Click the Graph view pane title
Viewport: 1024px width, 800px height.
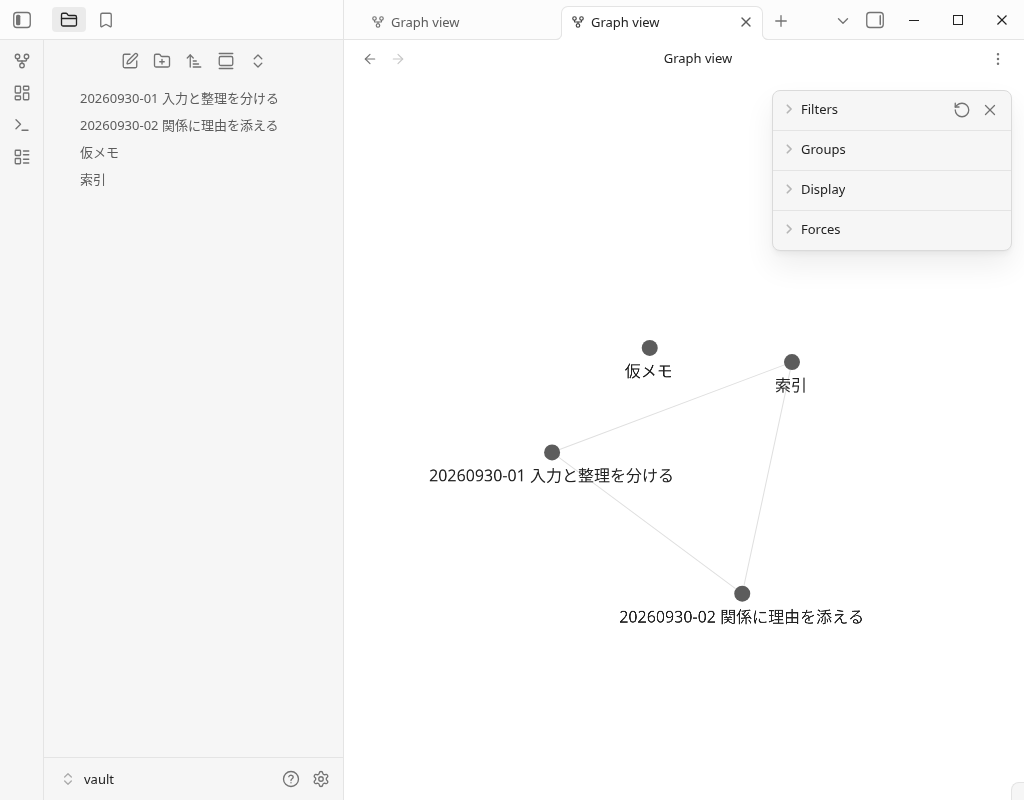tap(697, 59)
